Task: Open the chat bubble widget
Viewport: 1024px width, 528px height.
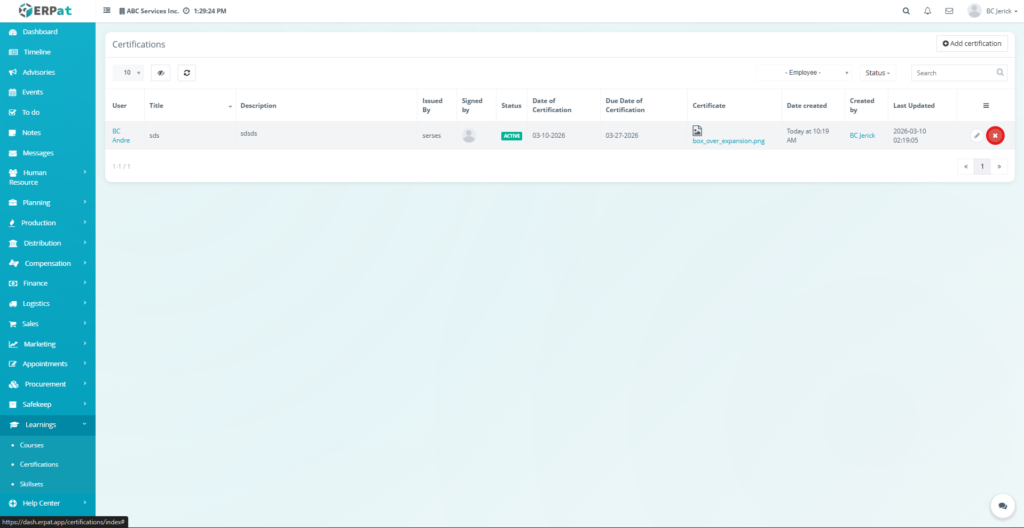Action: tap(999, 505)
